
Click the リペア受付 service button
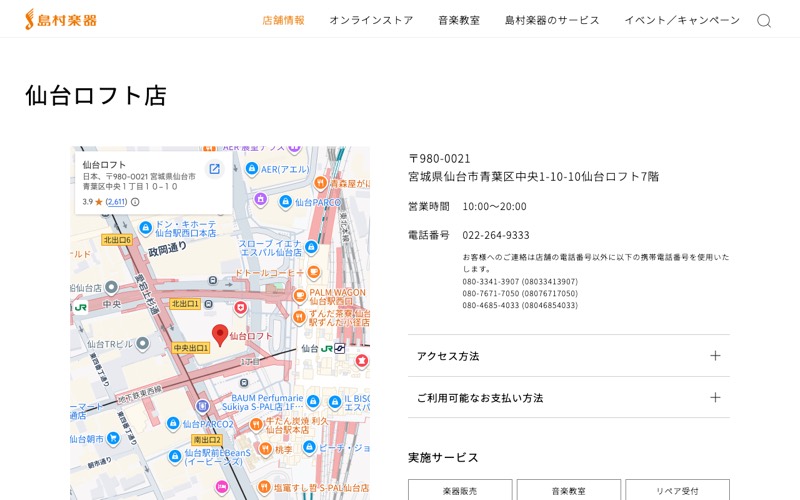[678, 490]
